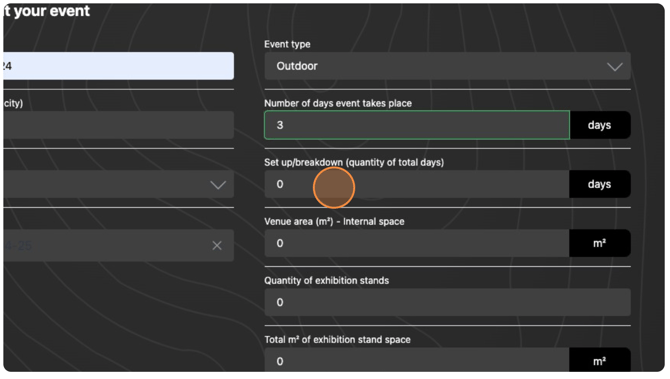670x379 pixels.
Task: Click the days unit label for set up/breakdown
Action: click(599, 184)
